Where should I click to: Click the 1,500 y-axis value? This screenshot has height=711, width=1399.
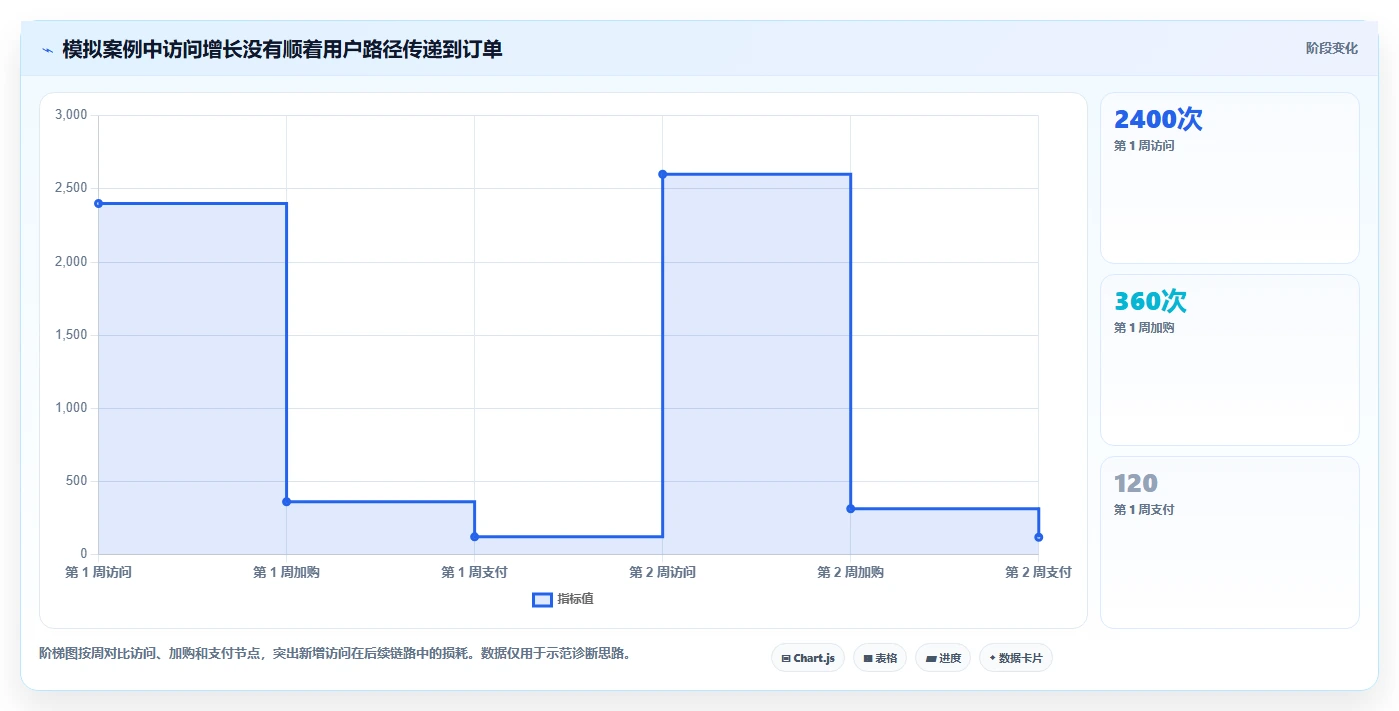[71, 335]
